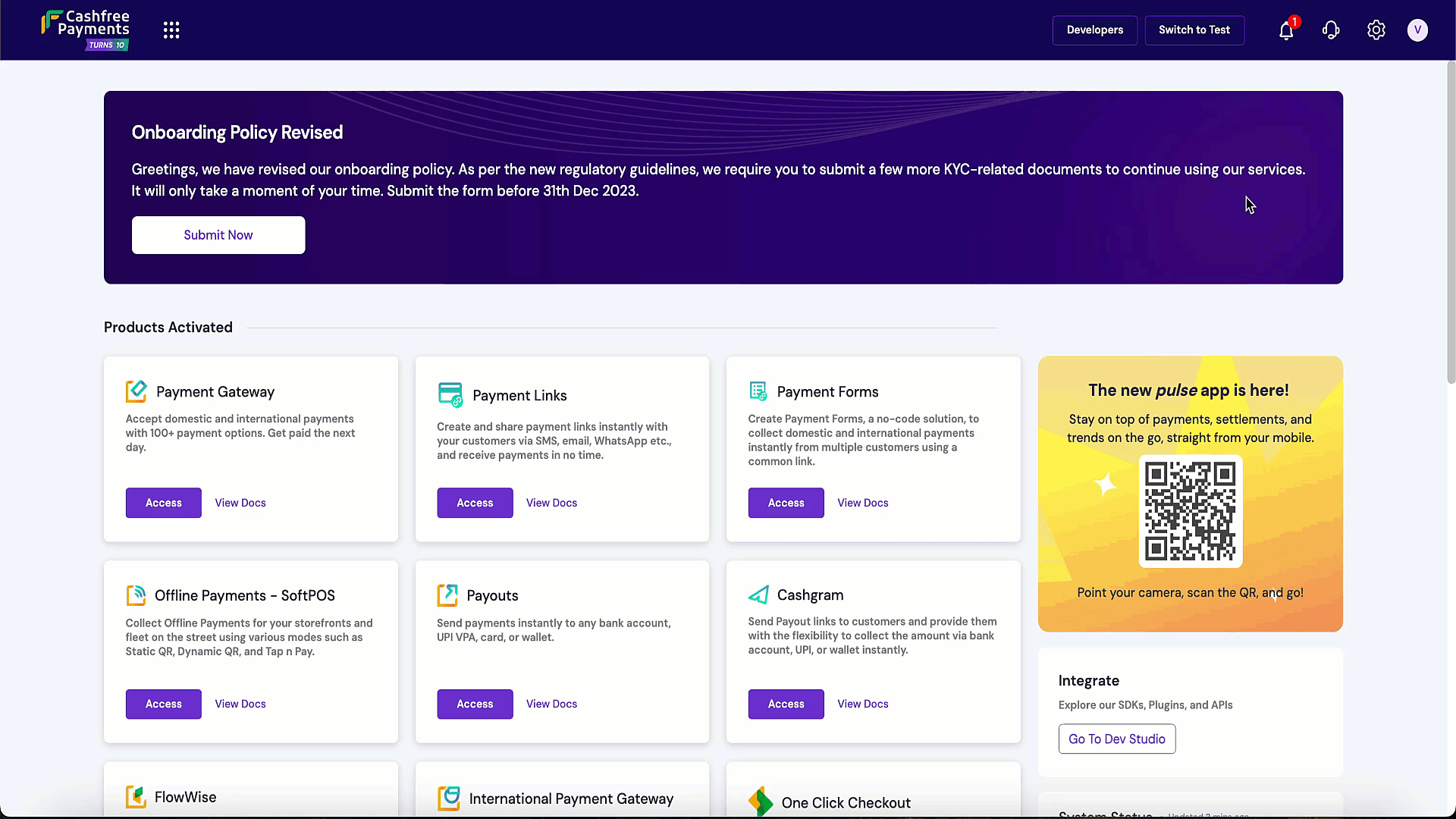Access the Payouts product

(475, 704)
